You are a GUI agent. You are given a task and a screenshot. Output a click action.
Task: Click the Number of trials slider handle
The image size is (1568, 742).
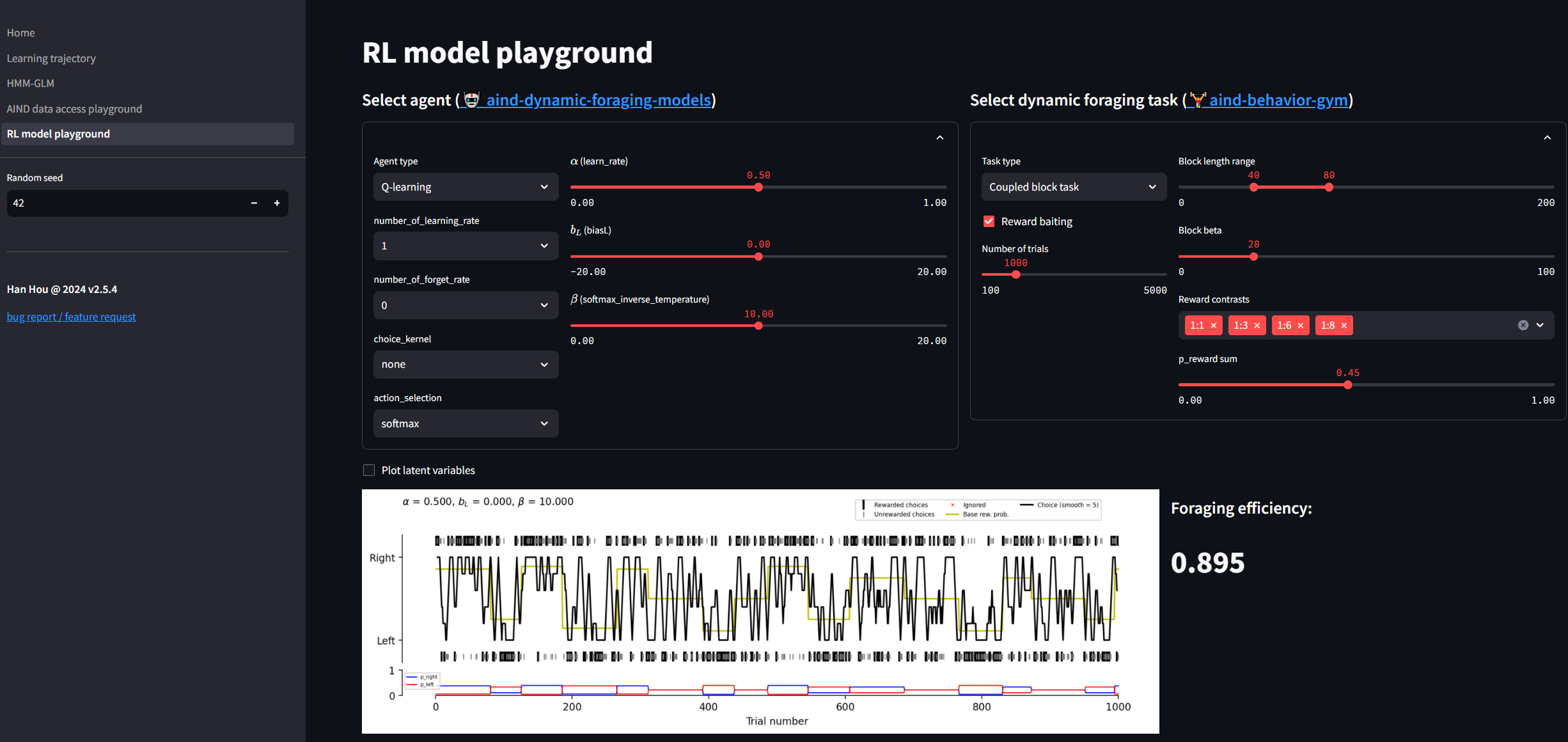coord(1015,274)
